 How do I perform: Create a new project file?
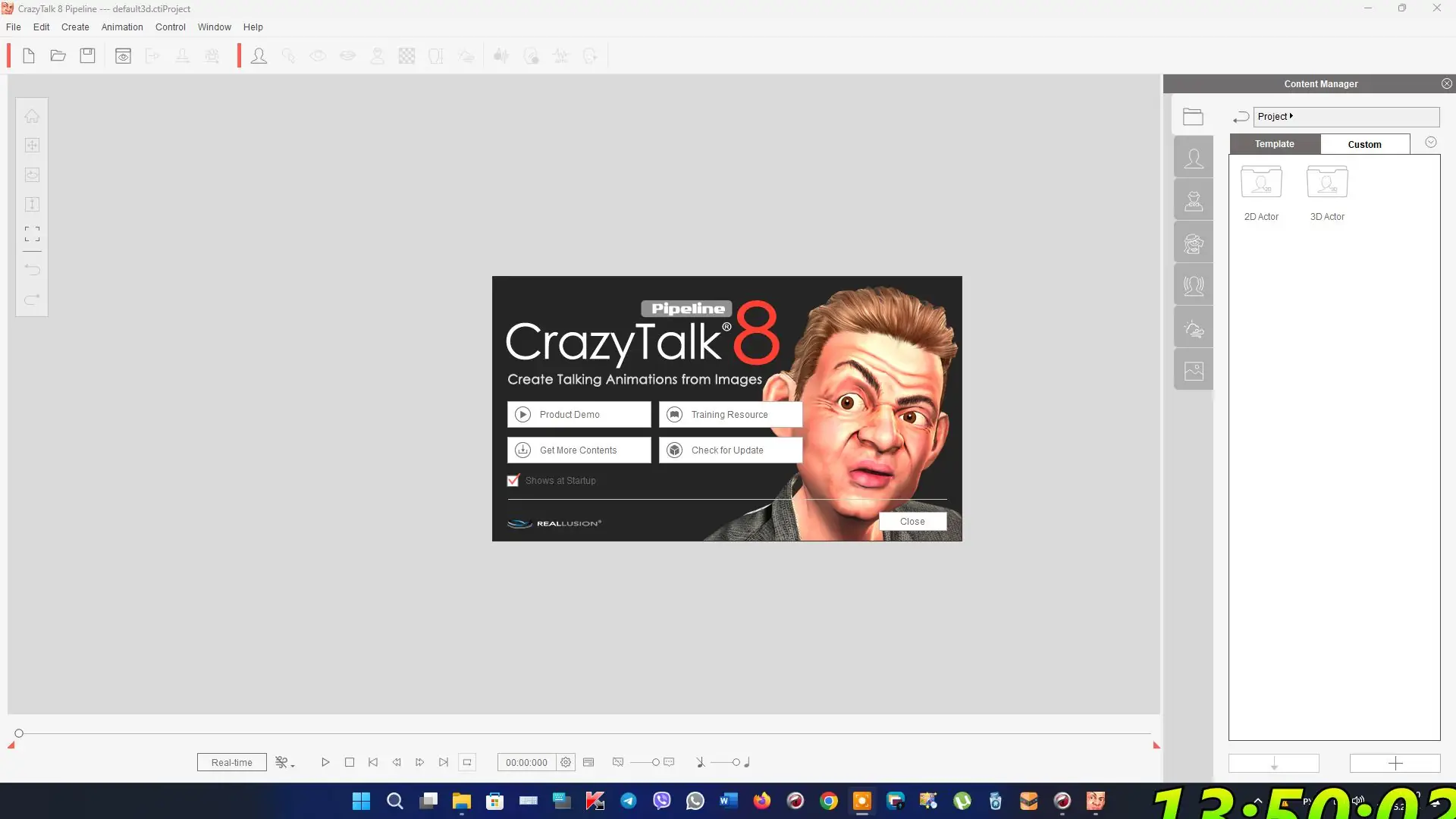pyautogui.click(x=29, y=56)
